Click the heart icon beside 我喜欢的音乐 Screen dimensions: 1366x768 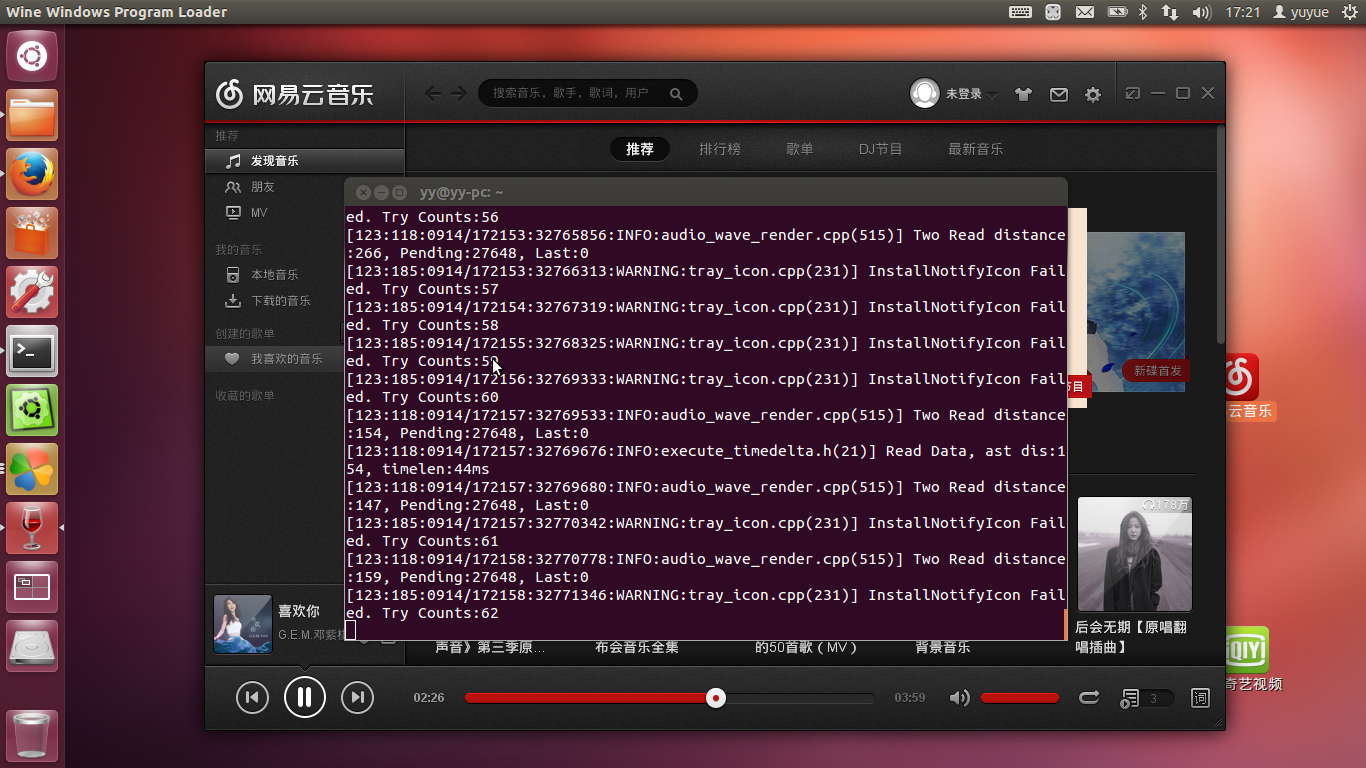click(x=232, y=359)
